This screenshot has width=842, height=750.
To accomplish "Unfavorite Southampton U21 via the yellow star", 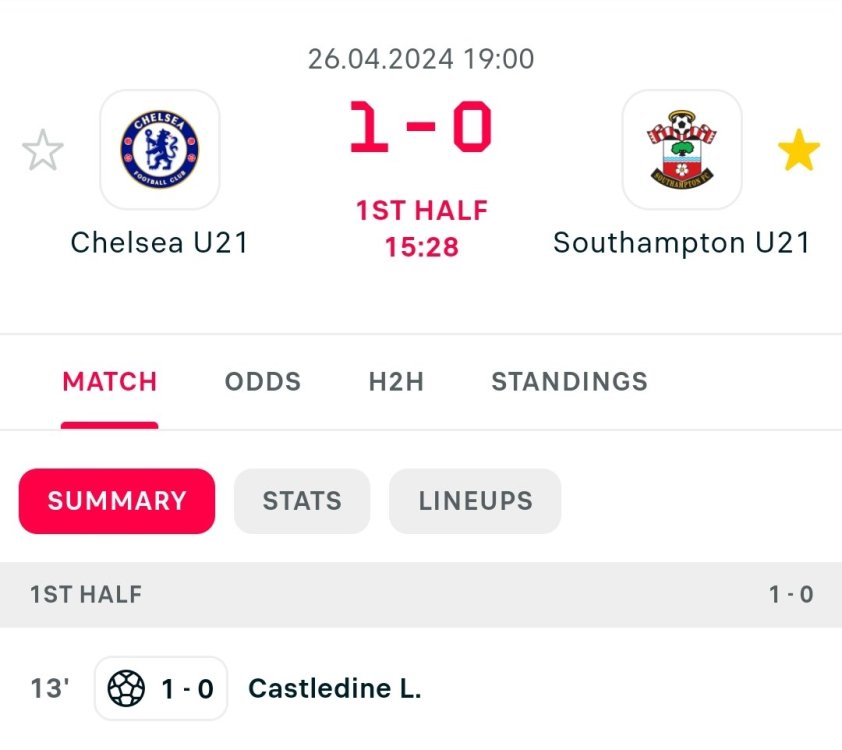I will 798,151.
